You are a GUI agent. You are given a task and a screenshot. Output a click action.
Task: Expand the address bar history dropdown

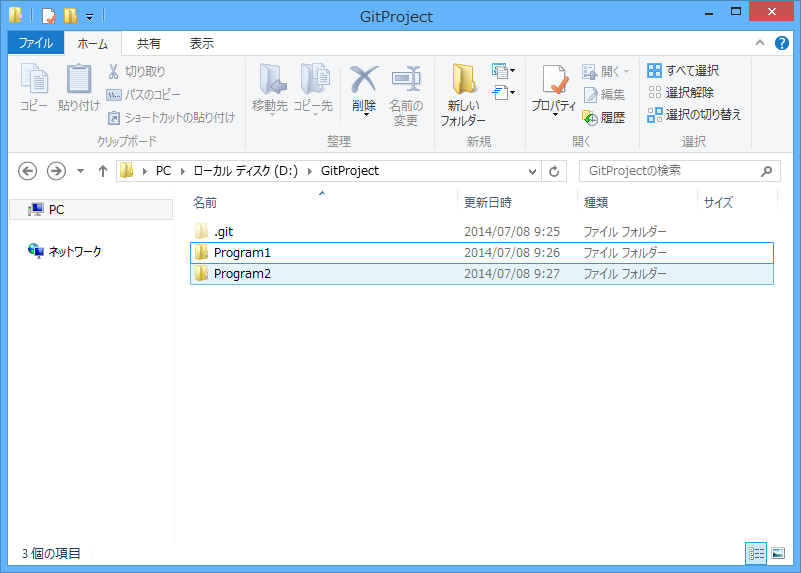click(x=531, y=171)
